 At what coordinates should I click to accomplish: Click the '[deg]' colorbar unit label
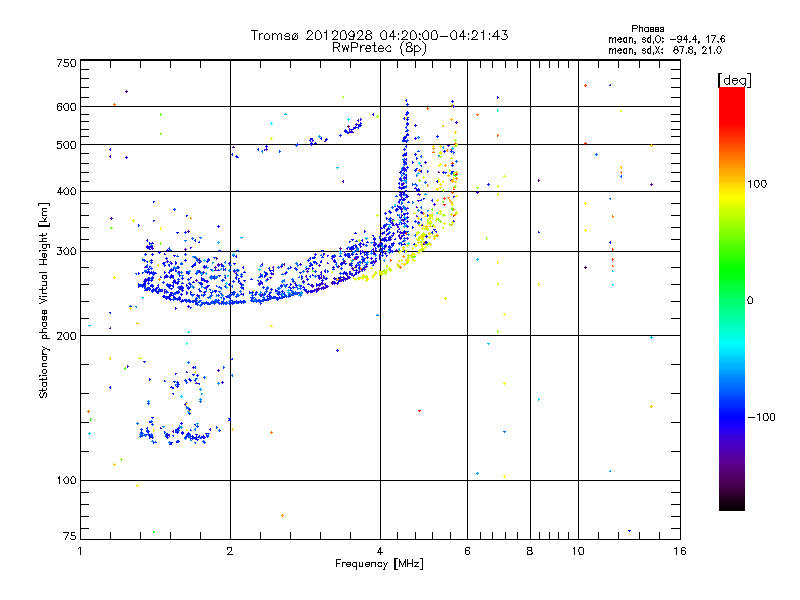(734, 80)
